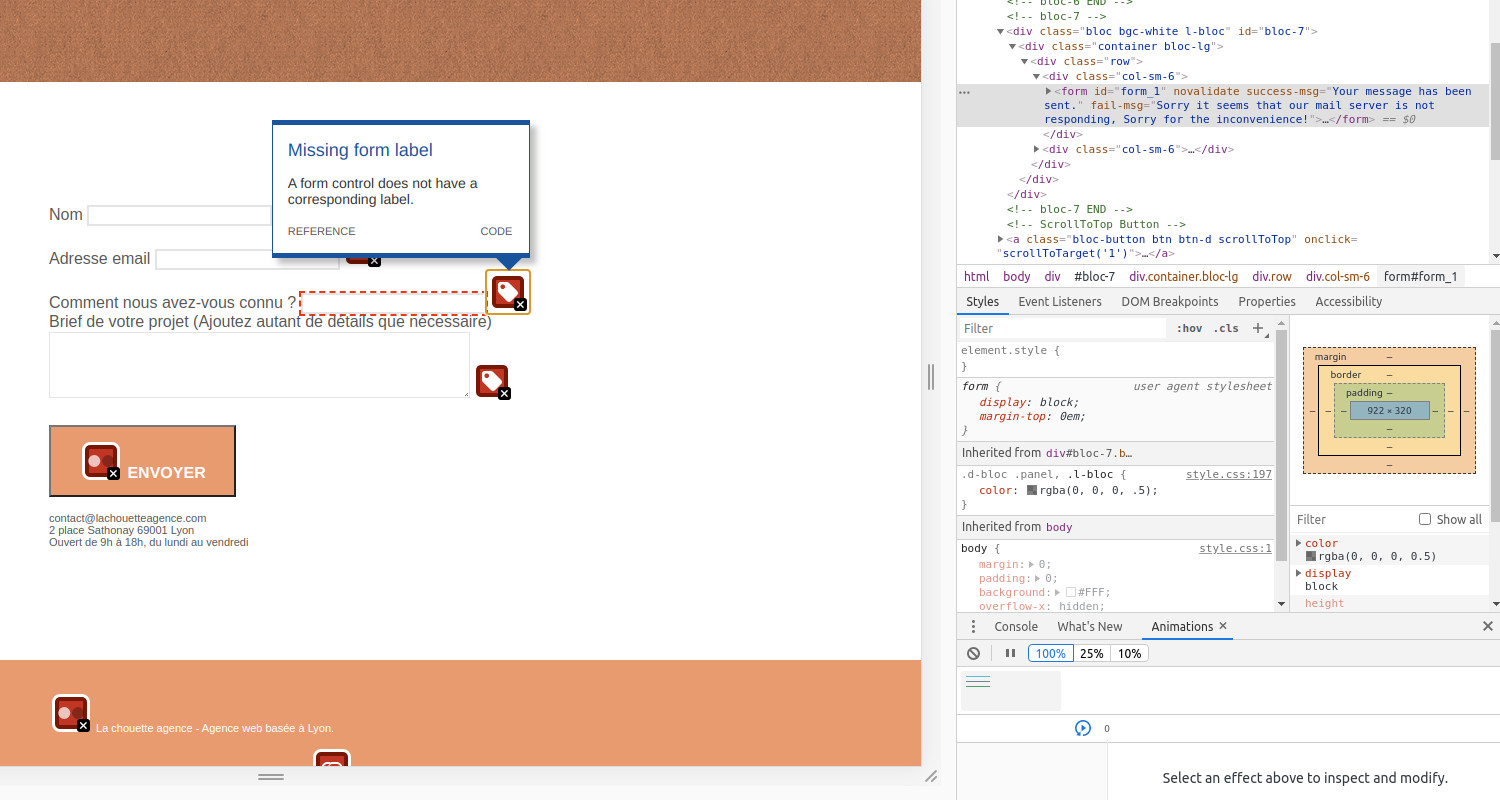Clear all animations with the block icon

coord(974,653)
